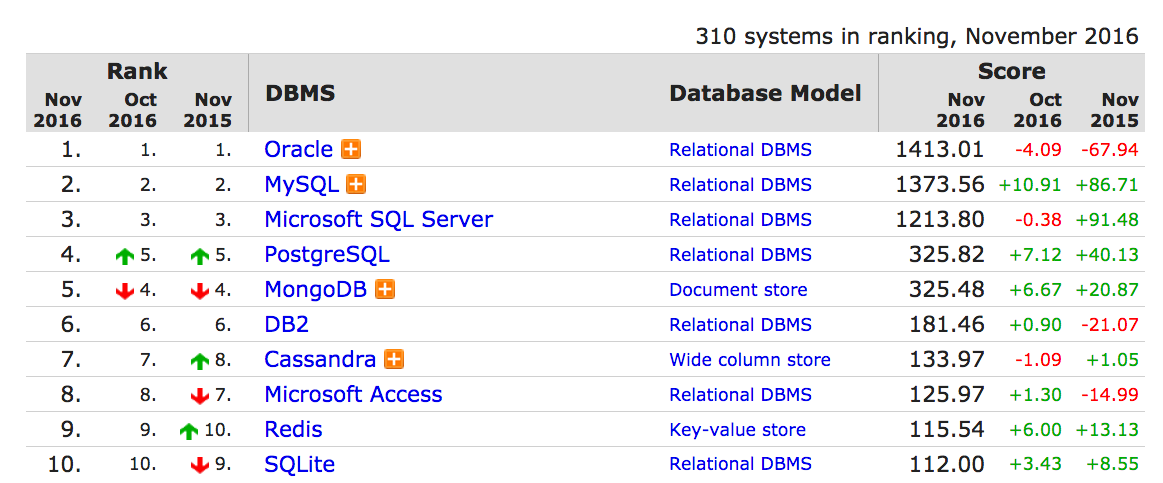Open the MongoDB link

[x=316, y=289]
